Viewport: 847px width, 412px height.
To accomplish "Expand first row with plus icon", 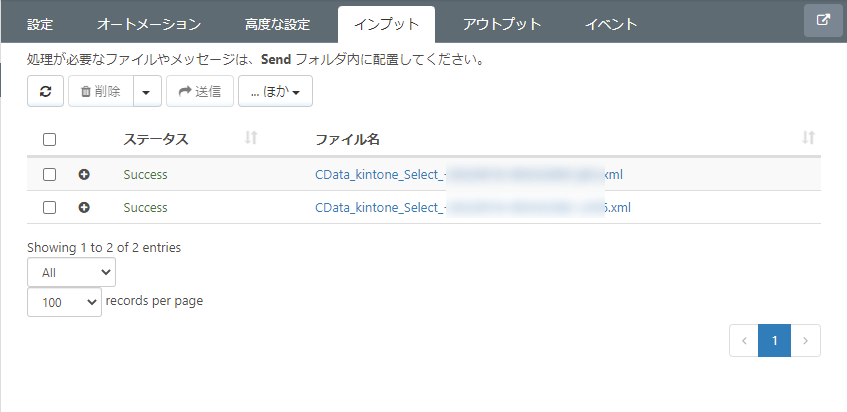I will (84, 174).
